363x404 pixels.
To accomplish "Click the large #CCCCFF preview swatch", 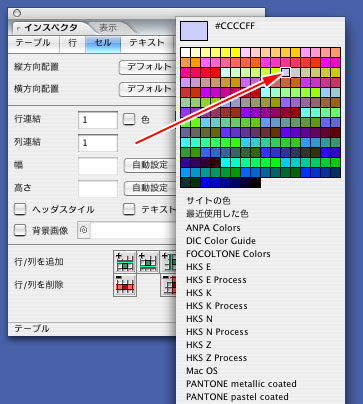I will pos(194,31).
